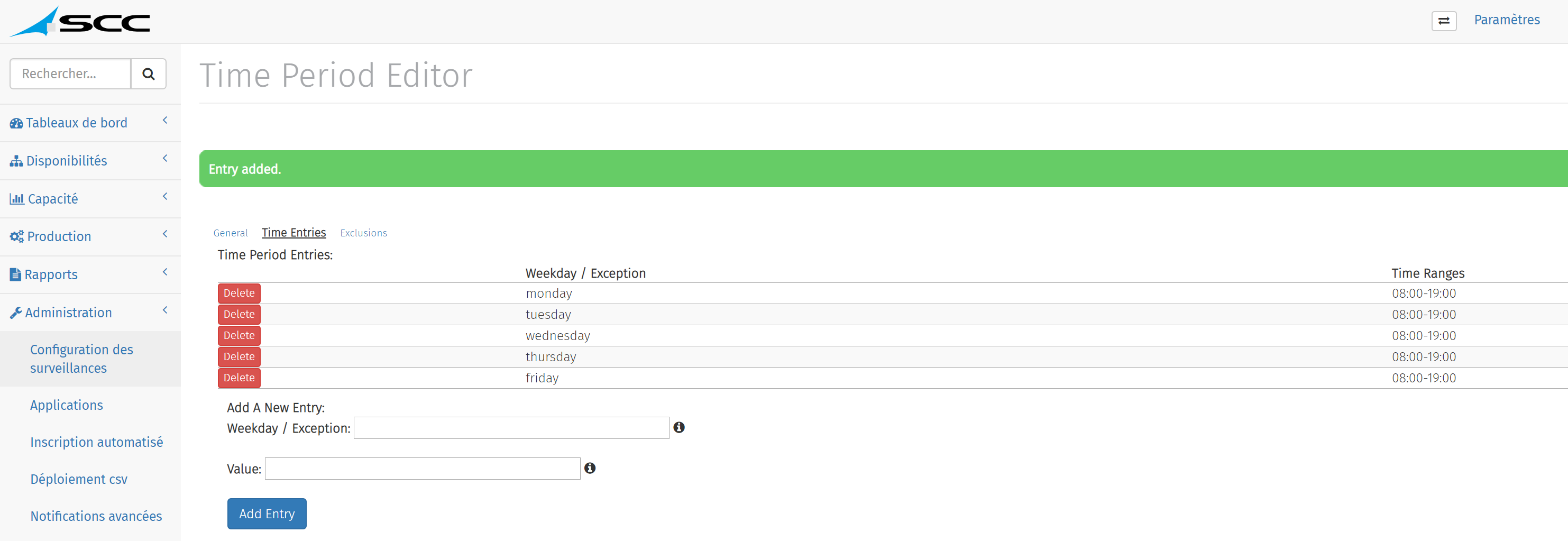
Task: Focus the Value input field
Action: point(423,469)
